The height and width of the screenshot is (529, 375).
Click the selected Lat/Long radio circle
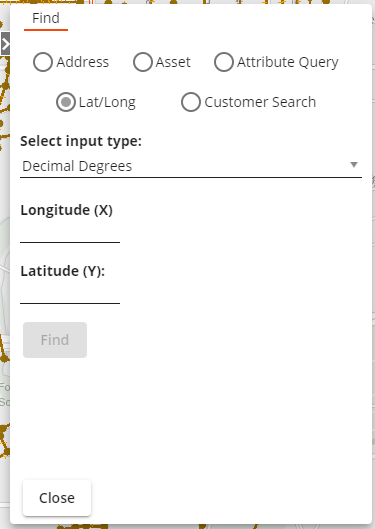[66, 102]
